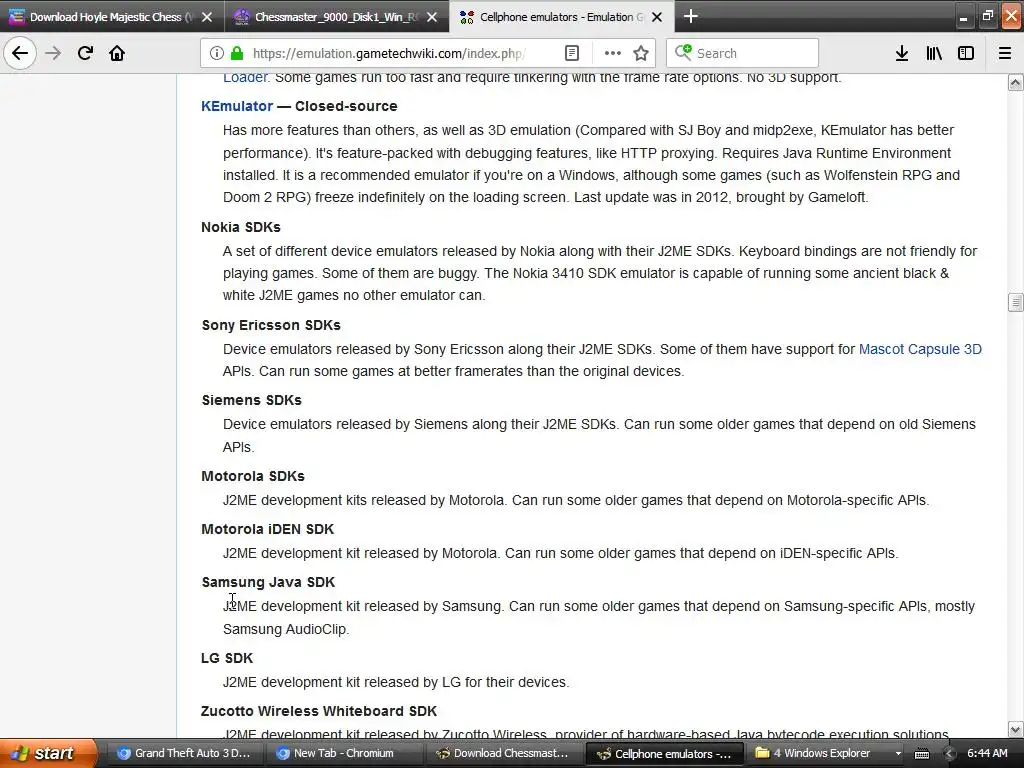This screenshot has height=768, width=1024.
Task: Switch to New Tab - Chromium taskbar window
Action: [x=343, y=753]
